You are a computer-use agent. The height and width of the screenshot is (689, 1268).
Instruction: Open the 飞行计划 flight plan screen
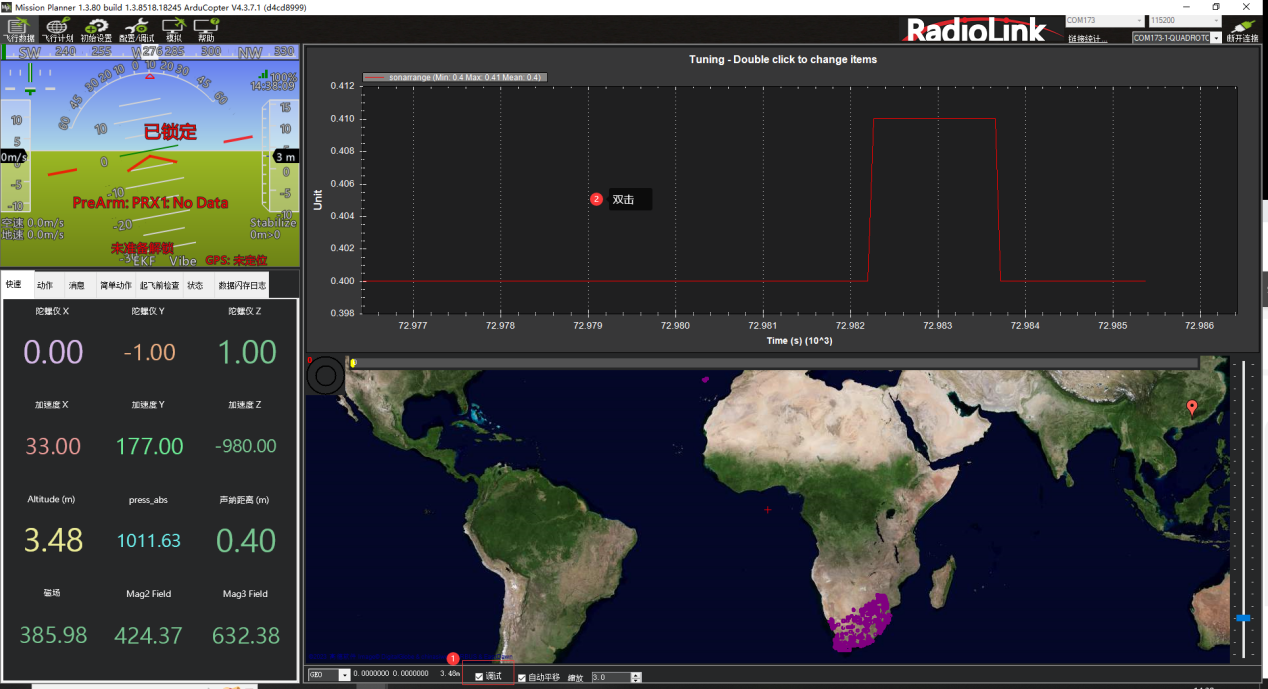tap(57, 30)
